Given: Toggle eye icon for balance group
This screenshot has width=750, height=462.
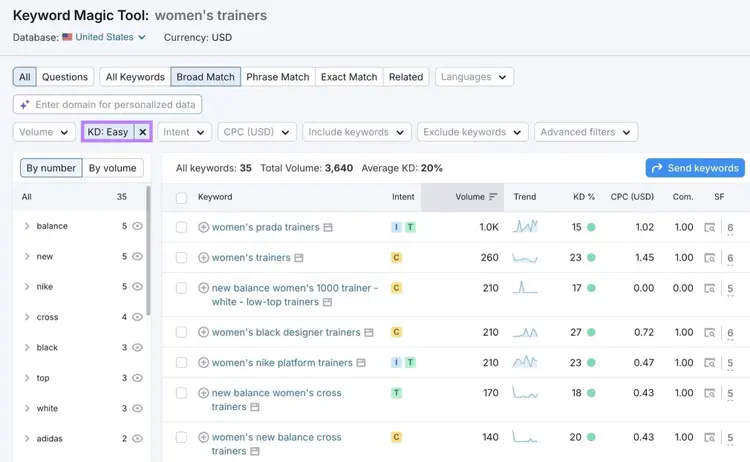Looking at the screenshot, I should coord(137,226).
